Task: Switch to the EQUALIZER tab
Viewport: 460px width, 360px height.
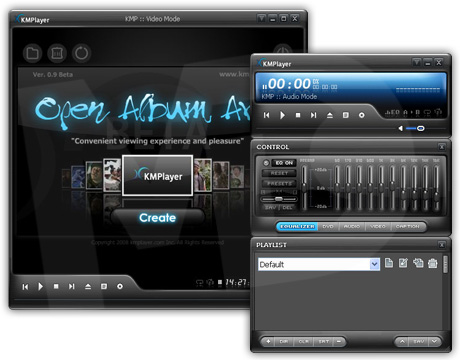Action: point(297,226)
